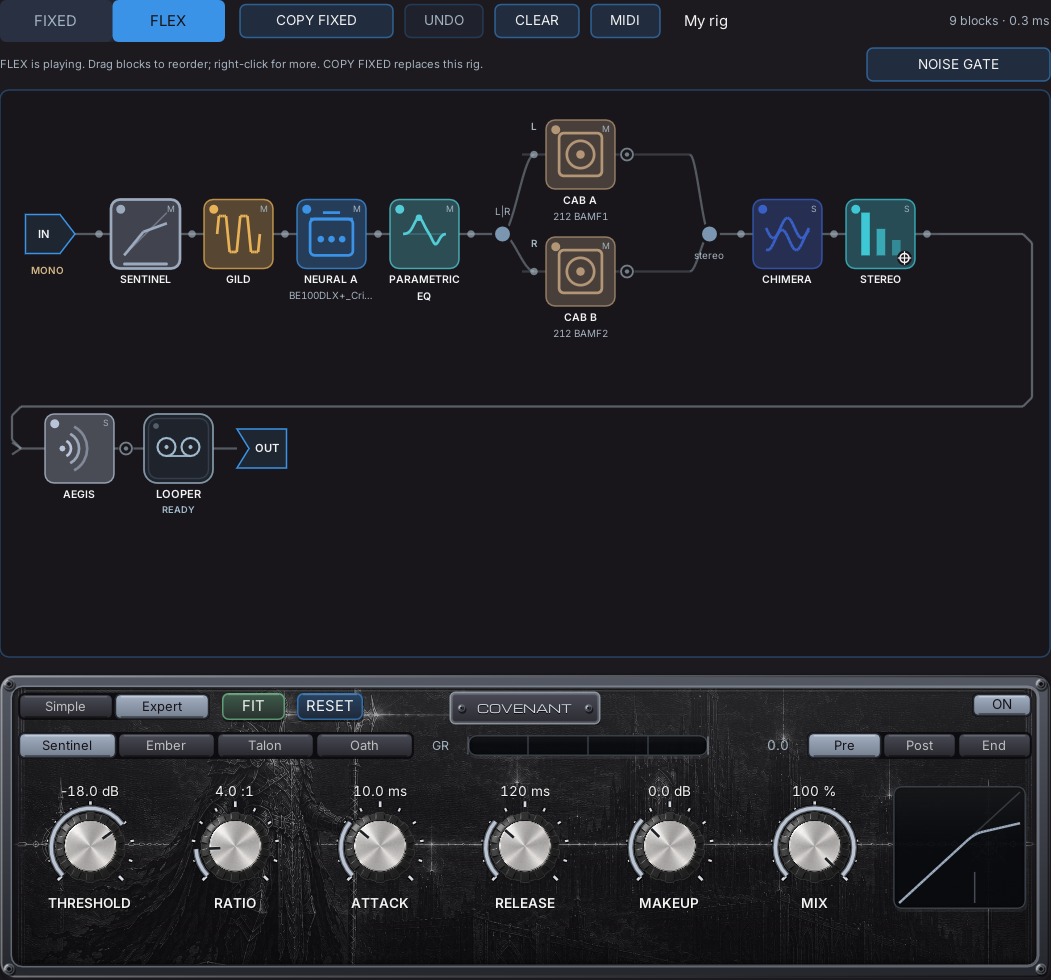Select the Chimera modulation block
The width and height of the screenshot is (1051, 980).
(x=787, y=234)
